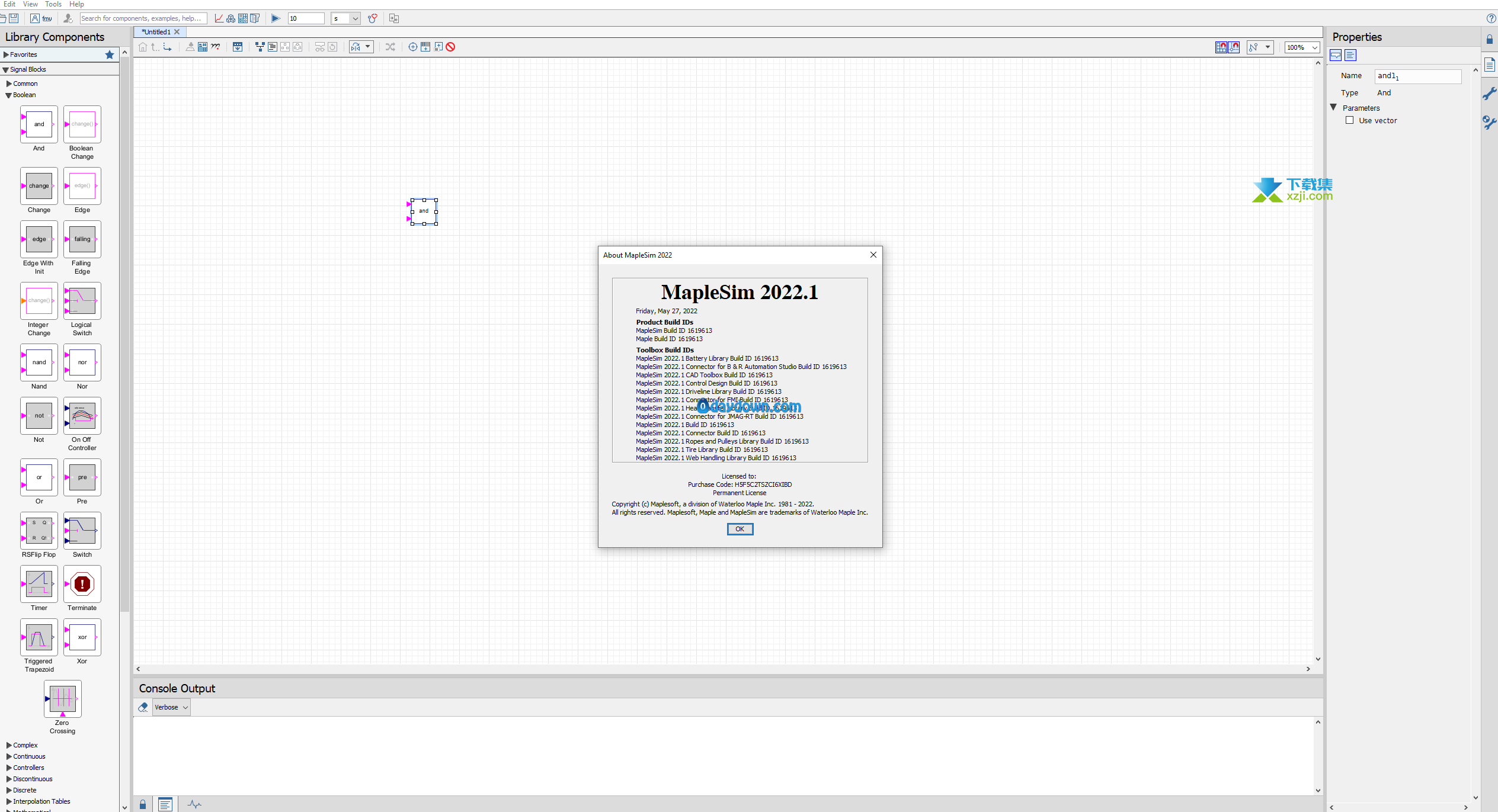Collapse the Signal Blocks palette

pos(6,69)
